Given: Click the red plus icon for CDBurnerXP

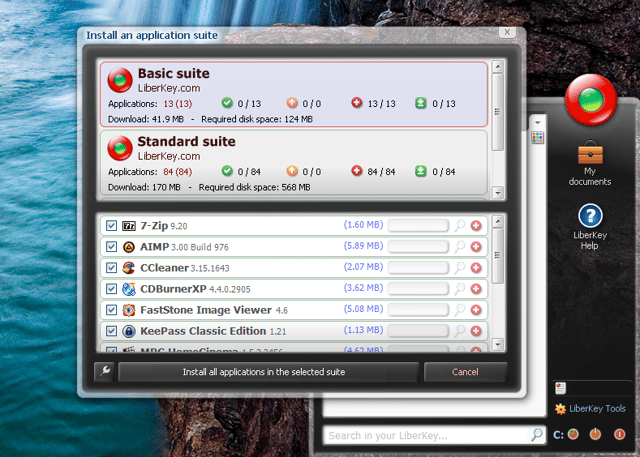Looking at the screenshot, I should click(x=476, y=289).
